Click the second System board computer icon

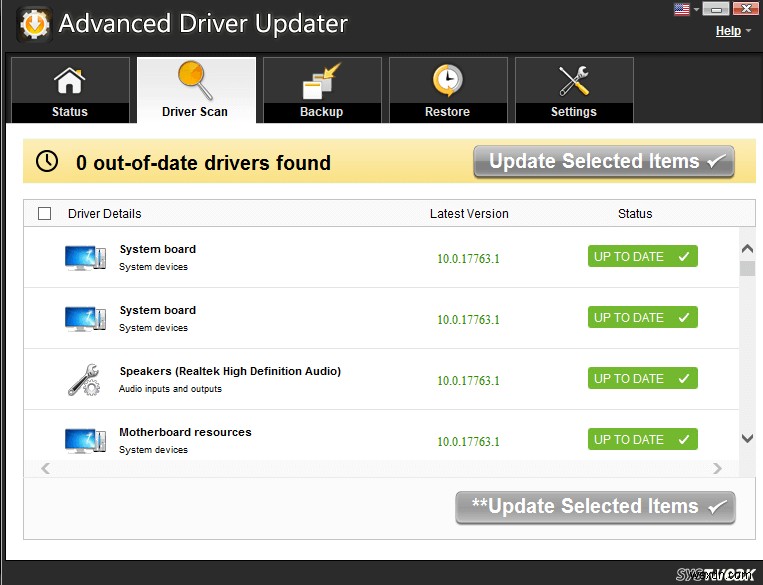point(85,319)
